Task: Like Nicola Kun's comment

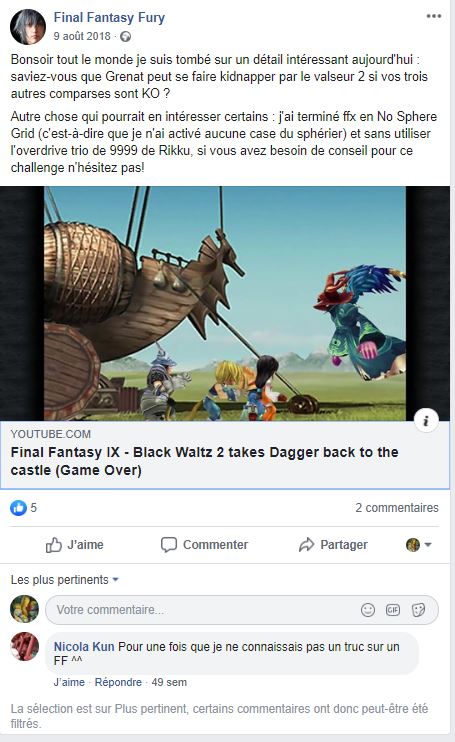Action: point(69,682)
